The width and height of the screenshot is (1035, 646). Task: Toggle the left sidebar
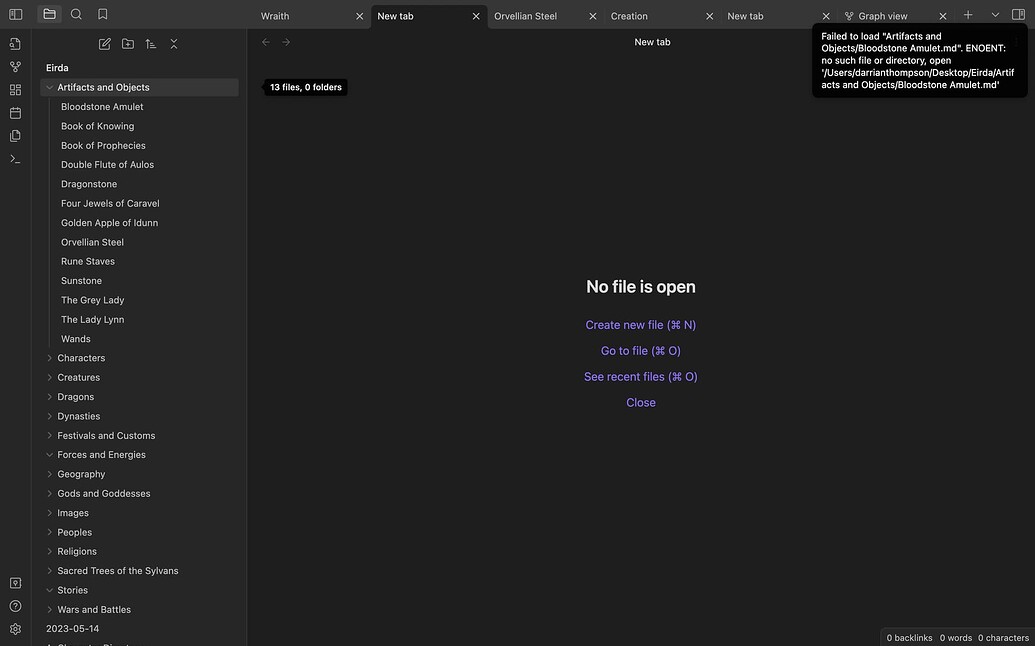(15, 14)
